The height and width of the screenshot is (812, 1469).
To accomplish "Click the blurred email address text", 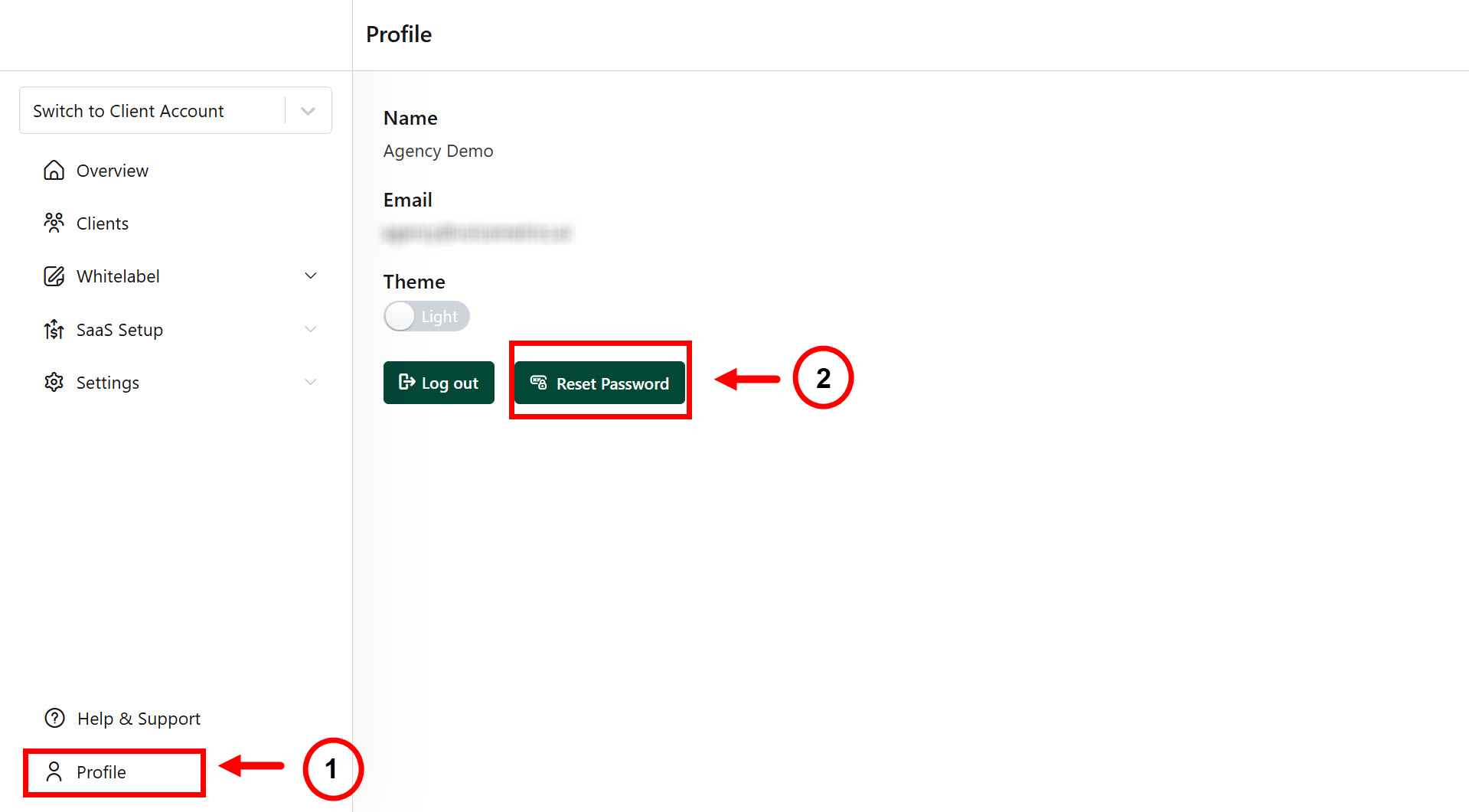I will pyautogui.click(x=477, y=233).
